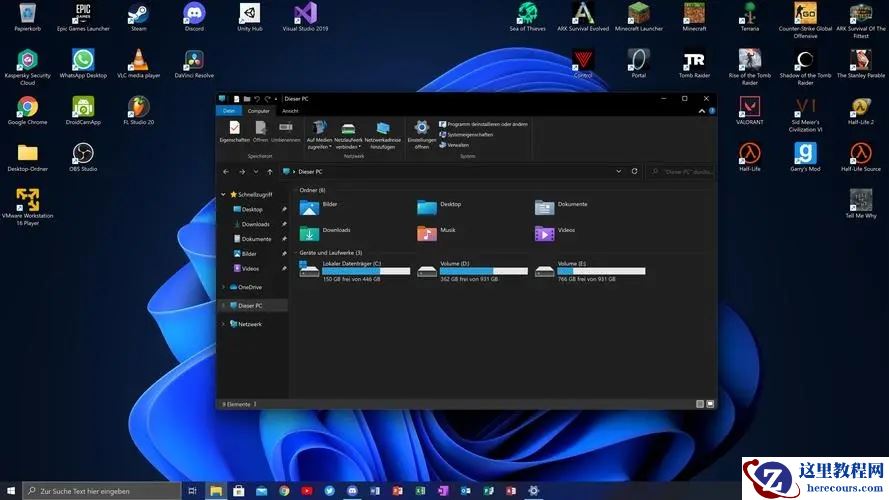Click the 'Dieser PC' durchsuchen search field

[680, 172]
